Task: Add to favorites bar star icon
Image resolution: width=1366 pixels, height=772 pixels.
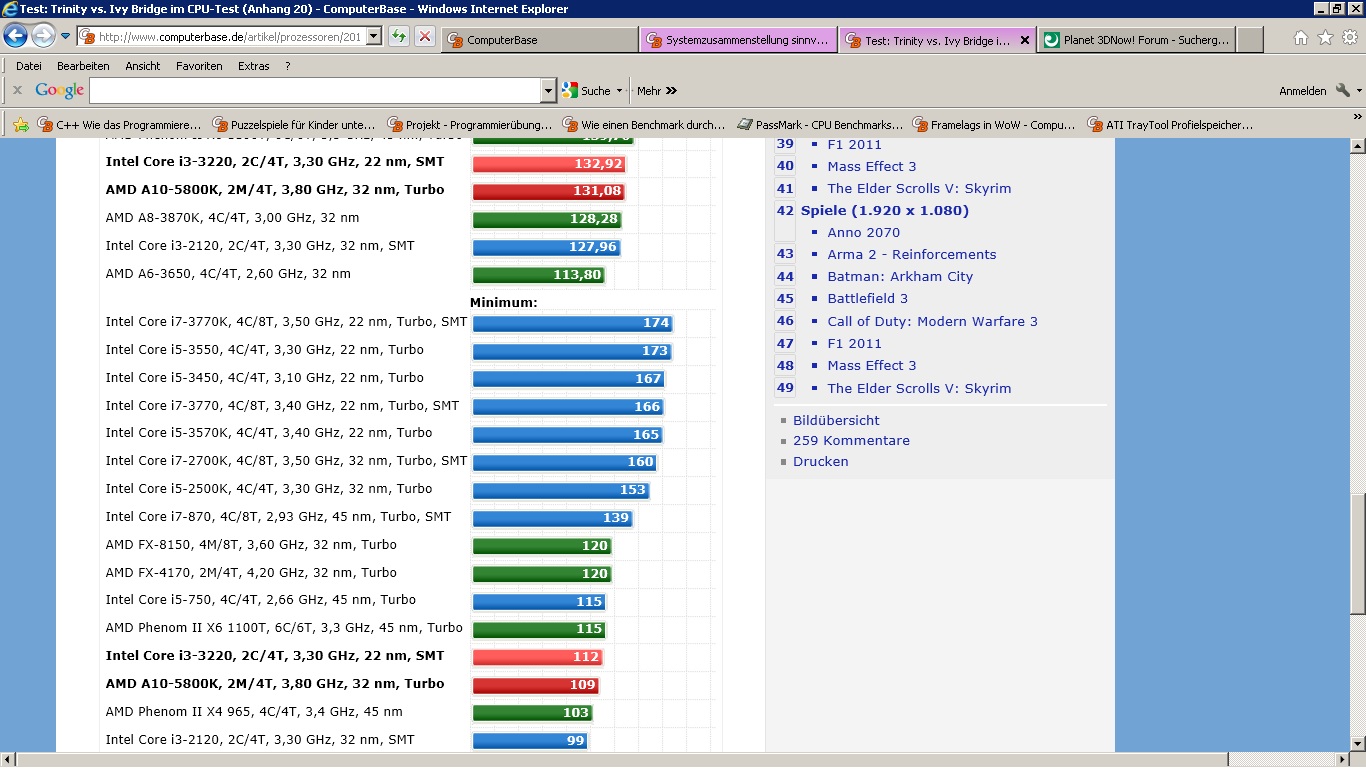Action: point(20,125)
